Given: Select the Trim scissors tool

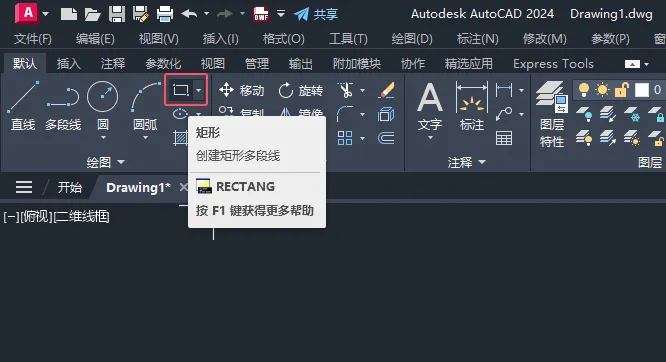Looking at the screenshot, I should (346, 90).
